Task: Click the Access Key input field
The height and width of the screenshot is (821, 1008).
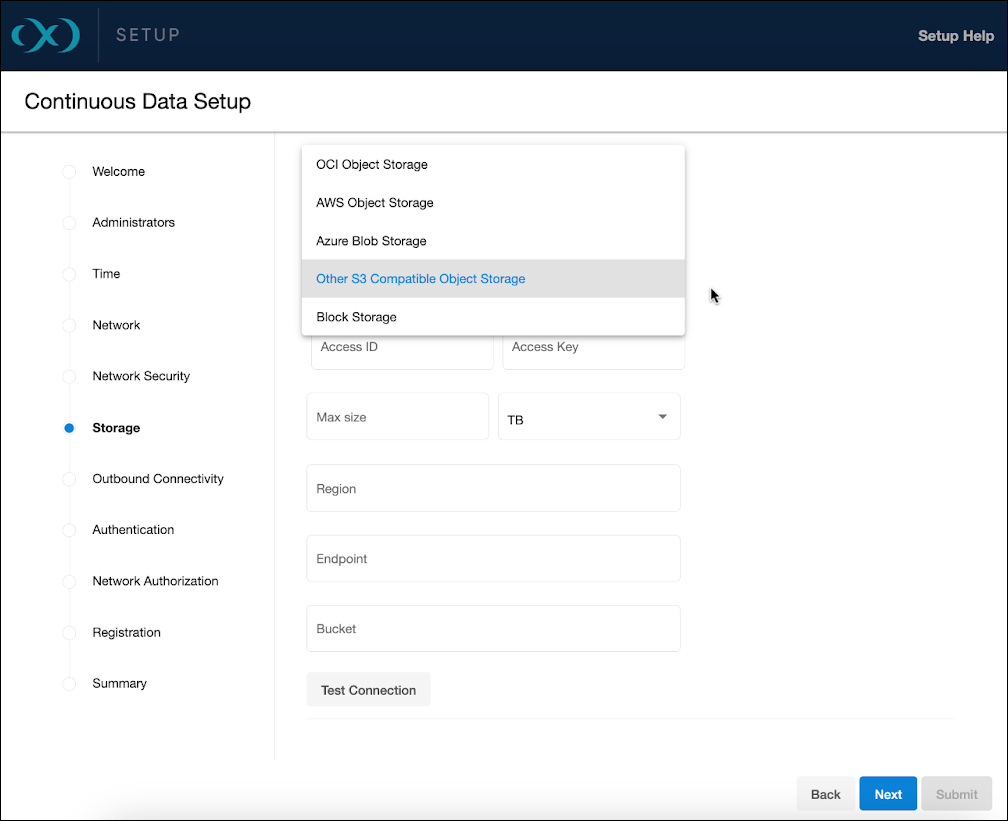Action: (x=592, y=347)
